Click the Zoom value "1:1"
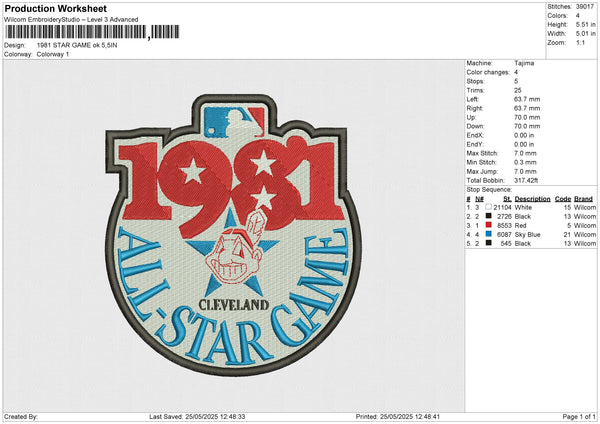The width and height of the screenshot is (600, 424). tap(580, 42)
